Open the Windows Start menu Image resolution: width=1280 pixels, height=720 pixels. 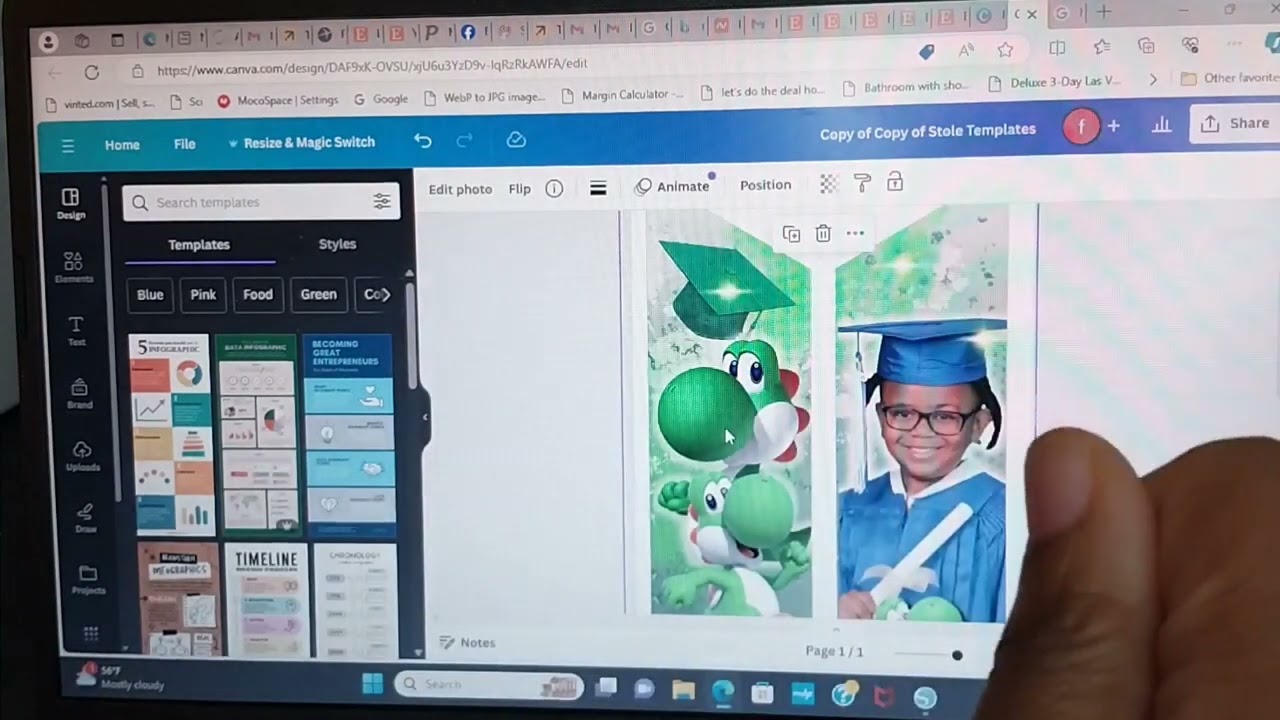pos(372,684)
